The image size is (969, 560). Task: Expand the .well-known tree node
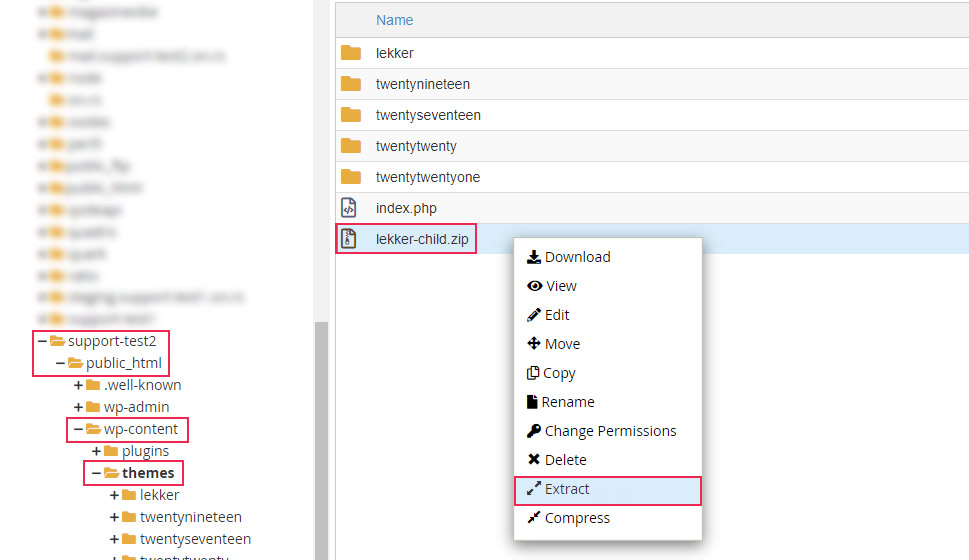click(78, 385)
